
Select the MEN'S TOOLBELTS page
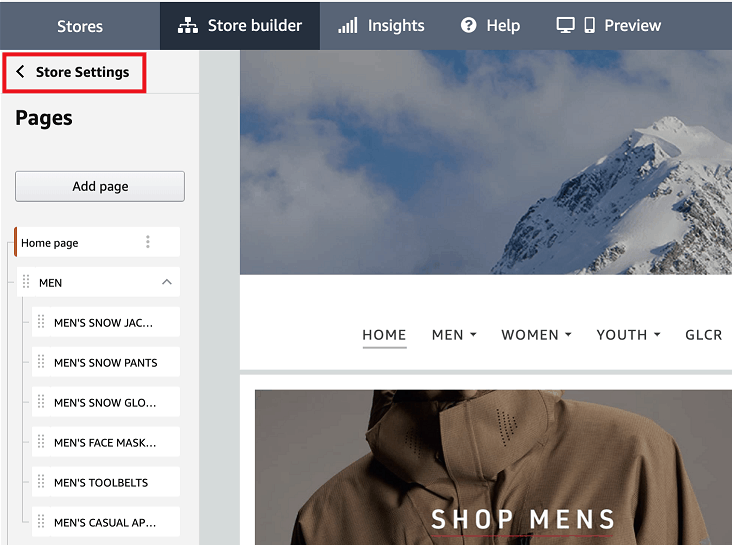pos(106,482)
